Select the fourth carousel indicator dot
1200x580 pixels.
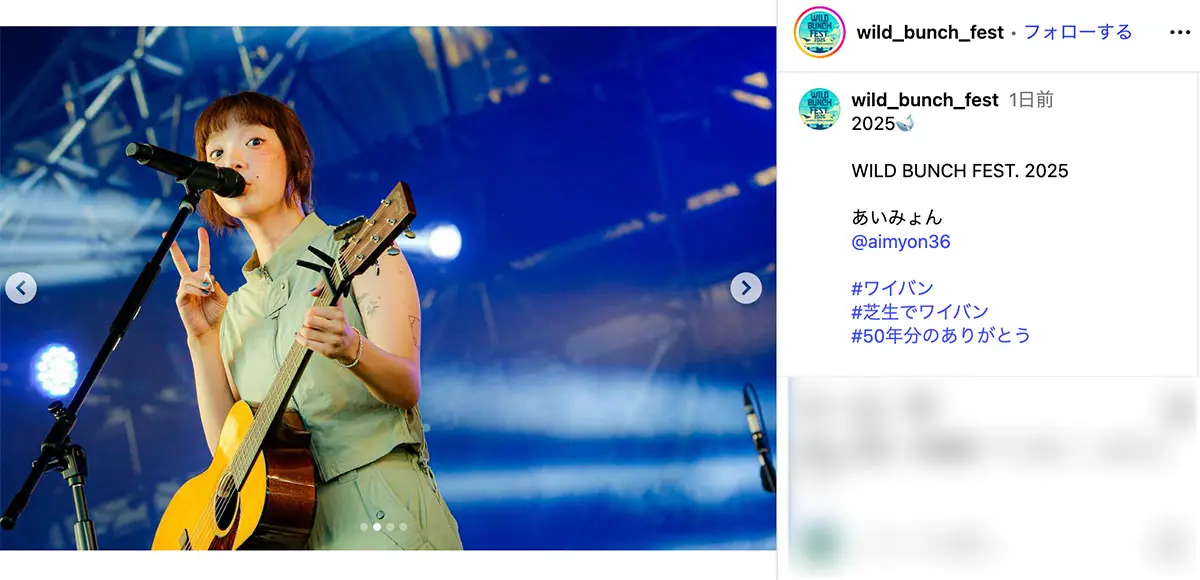[403, 526]
